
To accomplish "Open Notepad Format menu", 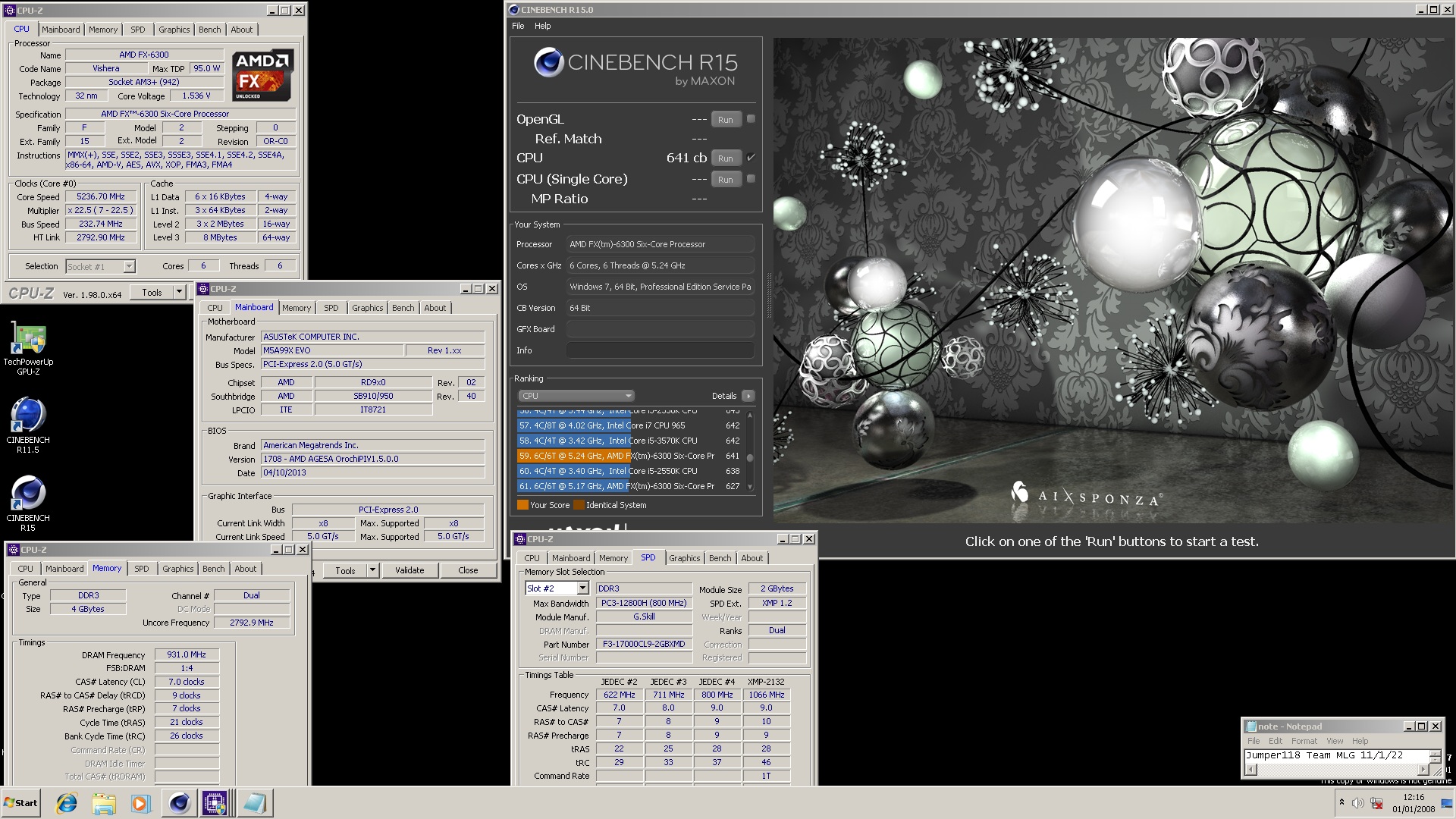I will click(1304, 741).
